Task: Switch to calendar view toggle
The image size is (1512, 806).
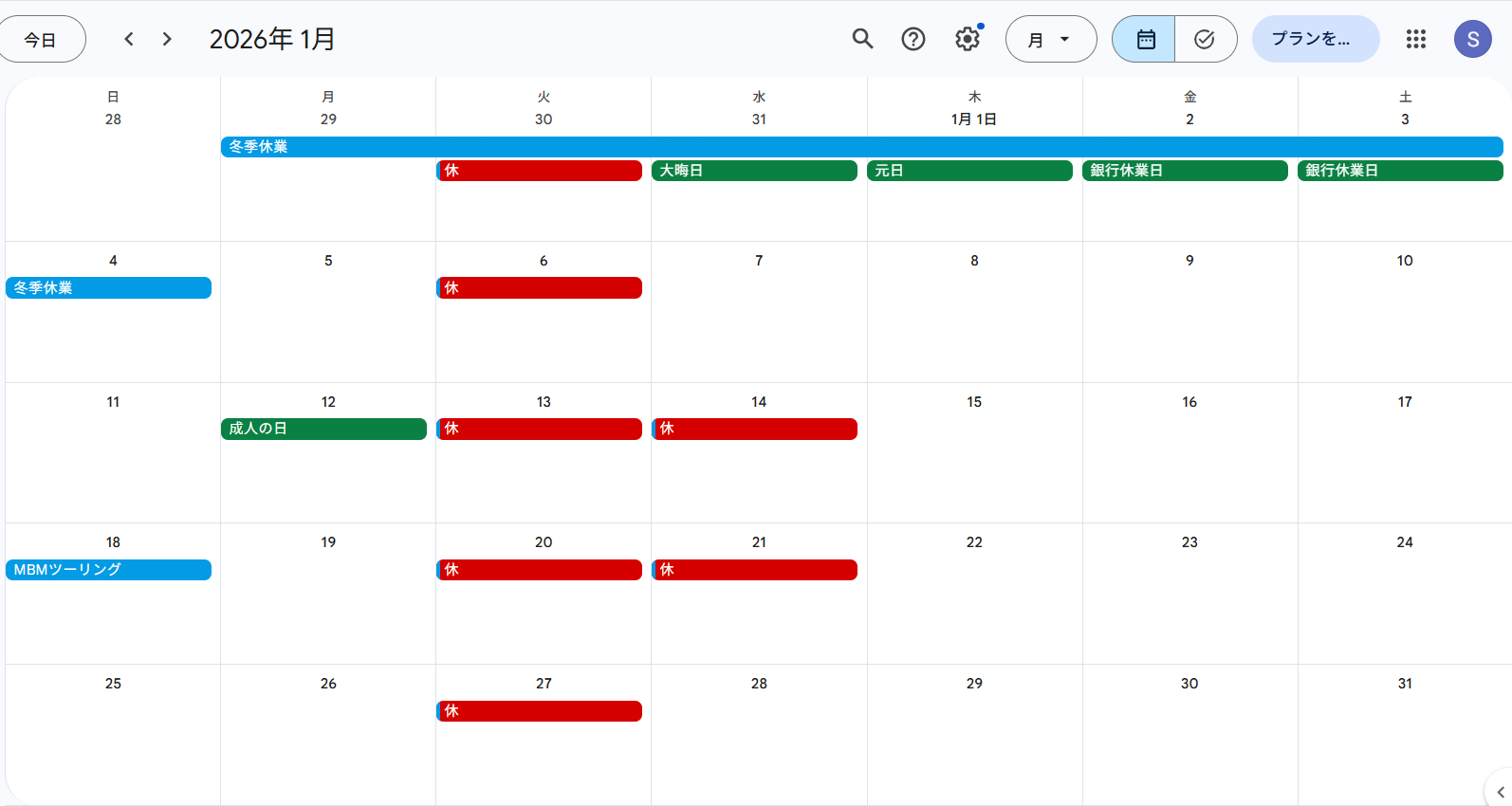Action: coord(1145,39)
